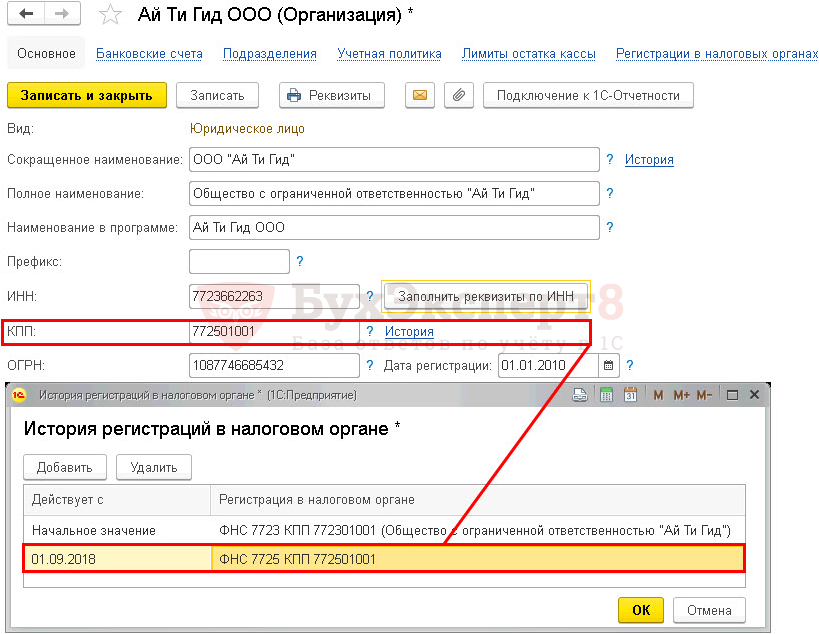Click the paperclip attachments icon button

click(x=459, y=95)
